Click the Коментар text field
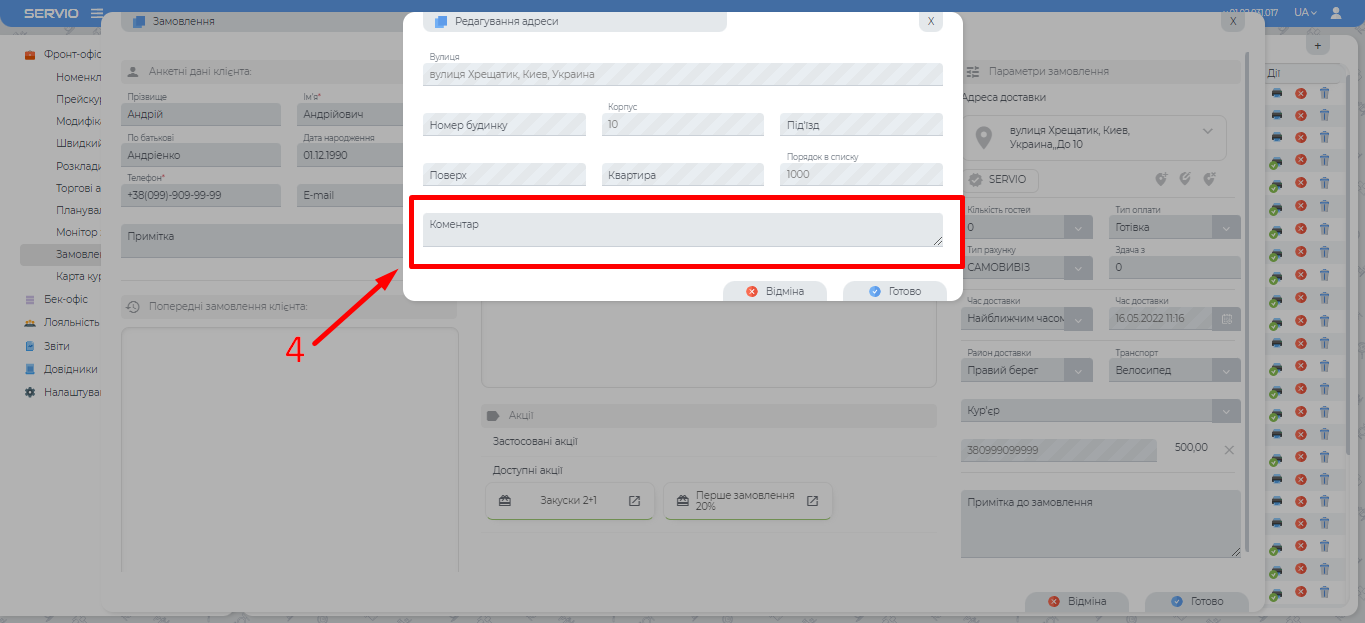The width and height of the screenshot is (1365, 623). (682, 229)
